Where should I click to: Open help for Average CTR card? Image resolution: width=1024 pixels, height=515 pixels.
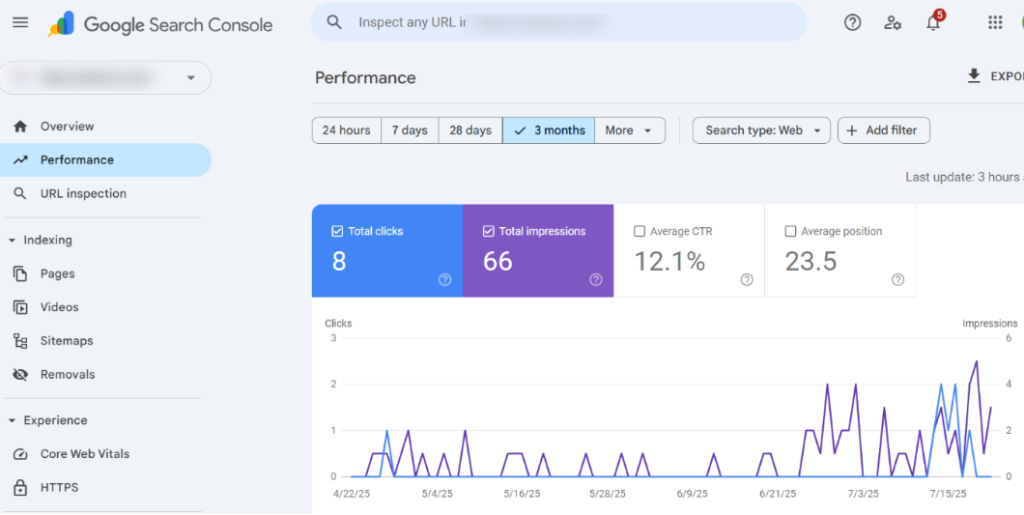click(x=746, y=279)
